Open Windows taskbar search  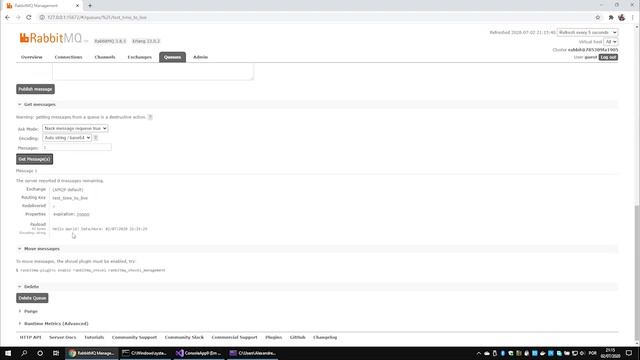coord(24,353)
